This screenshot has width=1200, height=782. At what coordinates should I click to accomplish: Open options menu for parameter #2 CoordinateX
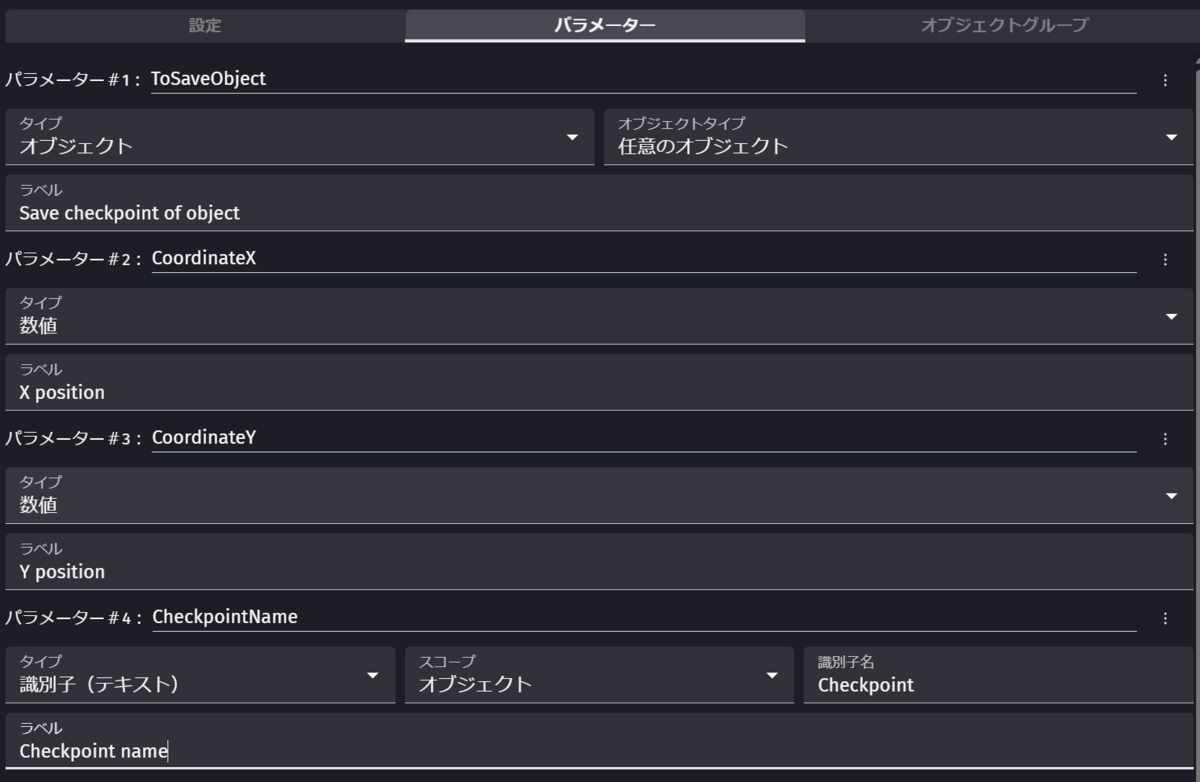(x=1165, y=260)
